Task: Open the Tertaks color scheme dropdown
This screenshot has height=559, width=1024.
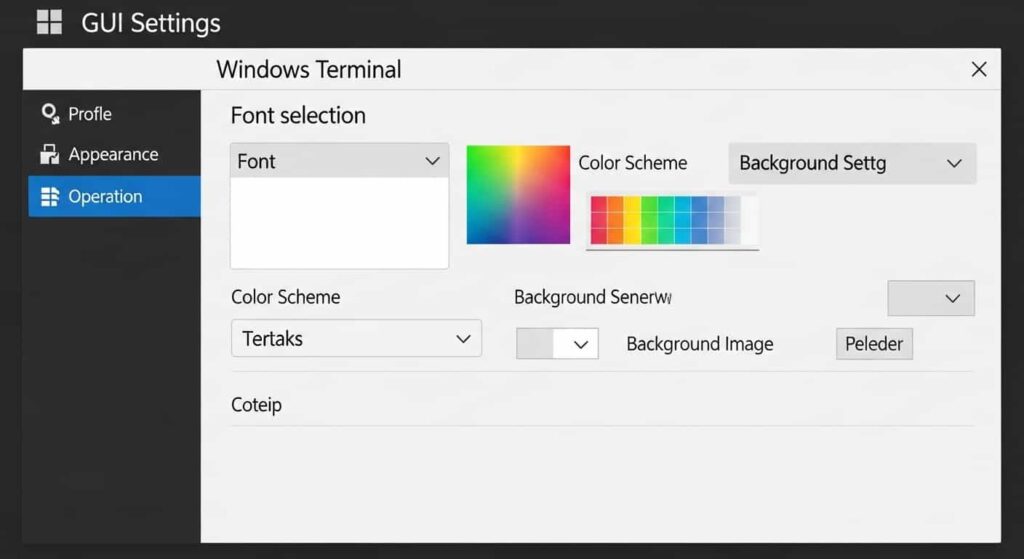Action: coord(357,338)
